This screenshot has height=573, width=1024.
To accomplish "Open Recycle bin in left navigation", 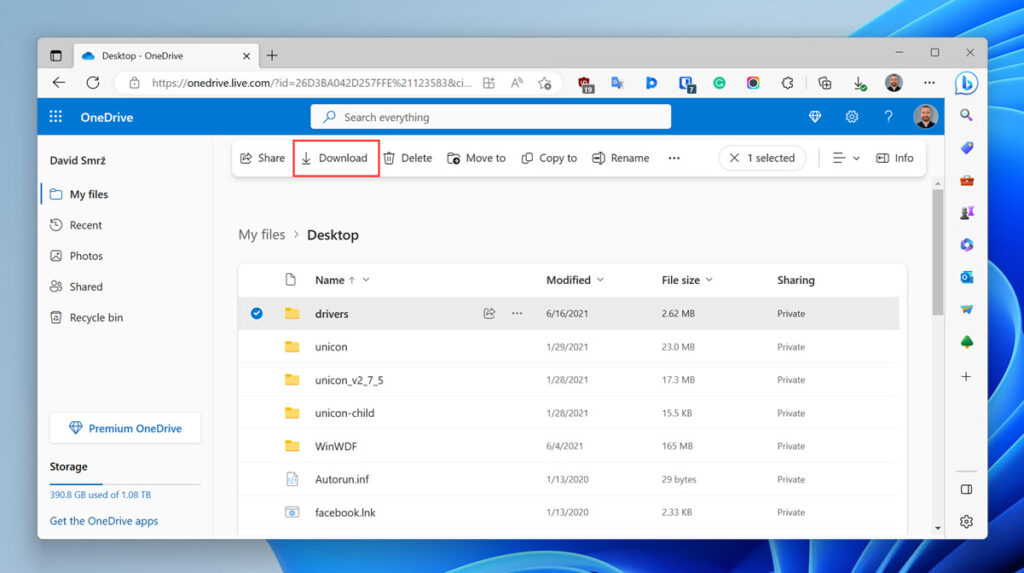I will 96,317.
